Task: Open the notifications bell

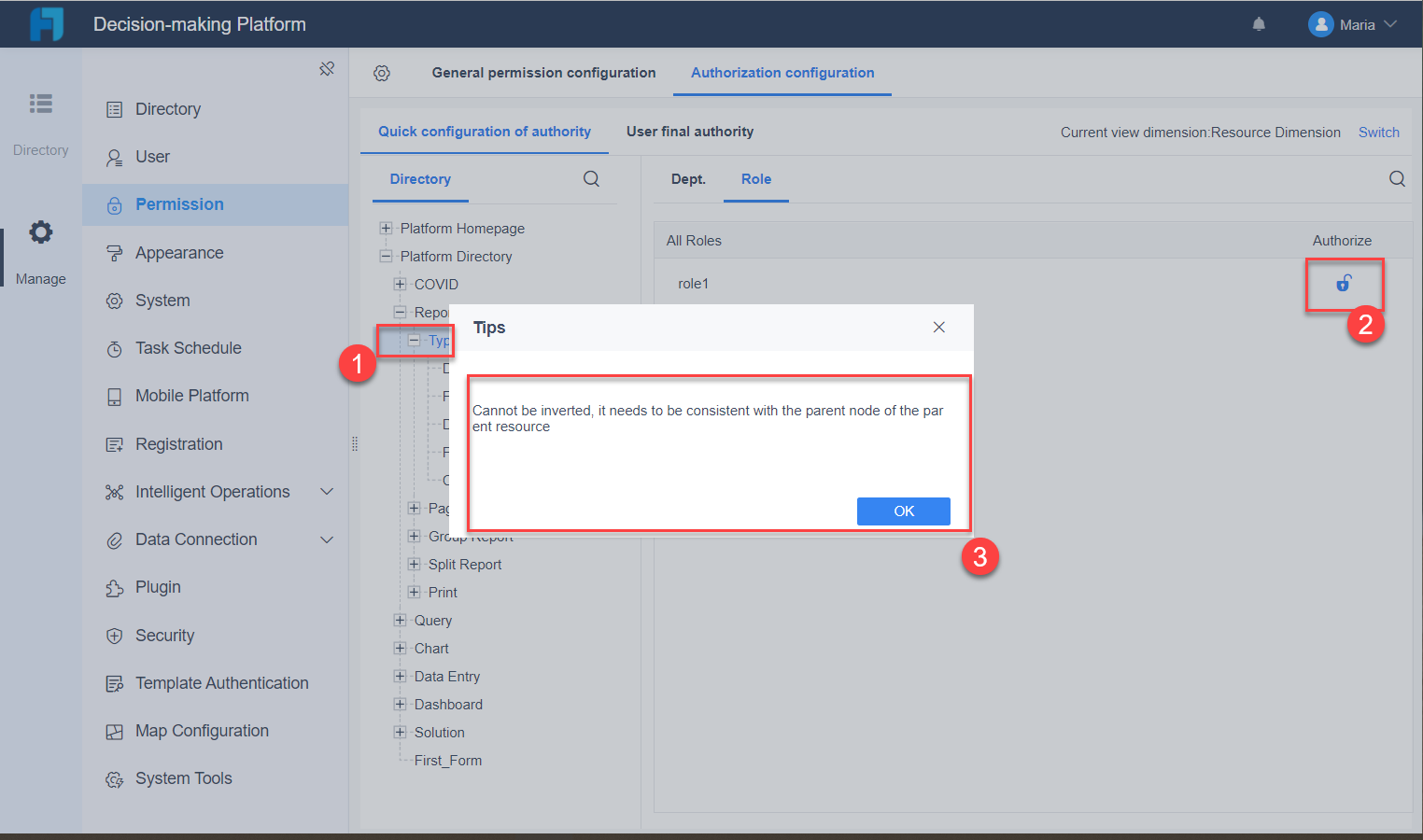Action: [1258, 23]
